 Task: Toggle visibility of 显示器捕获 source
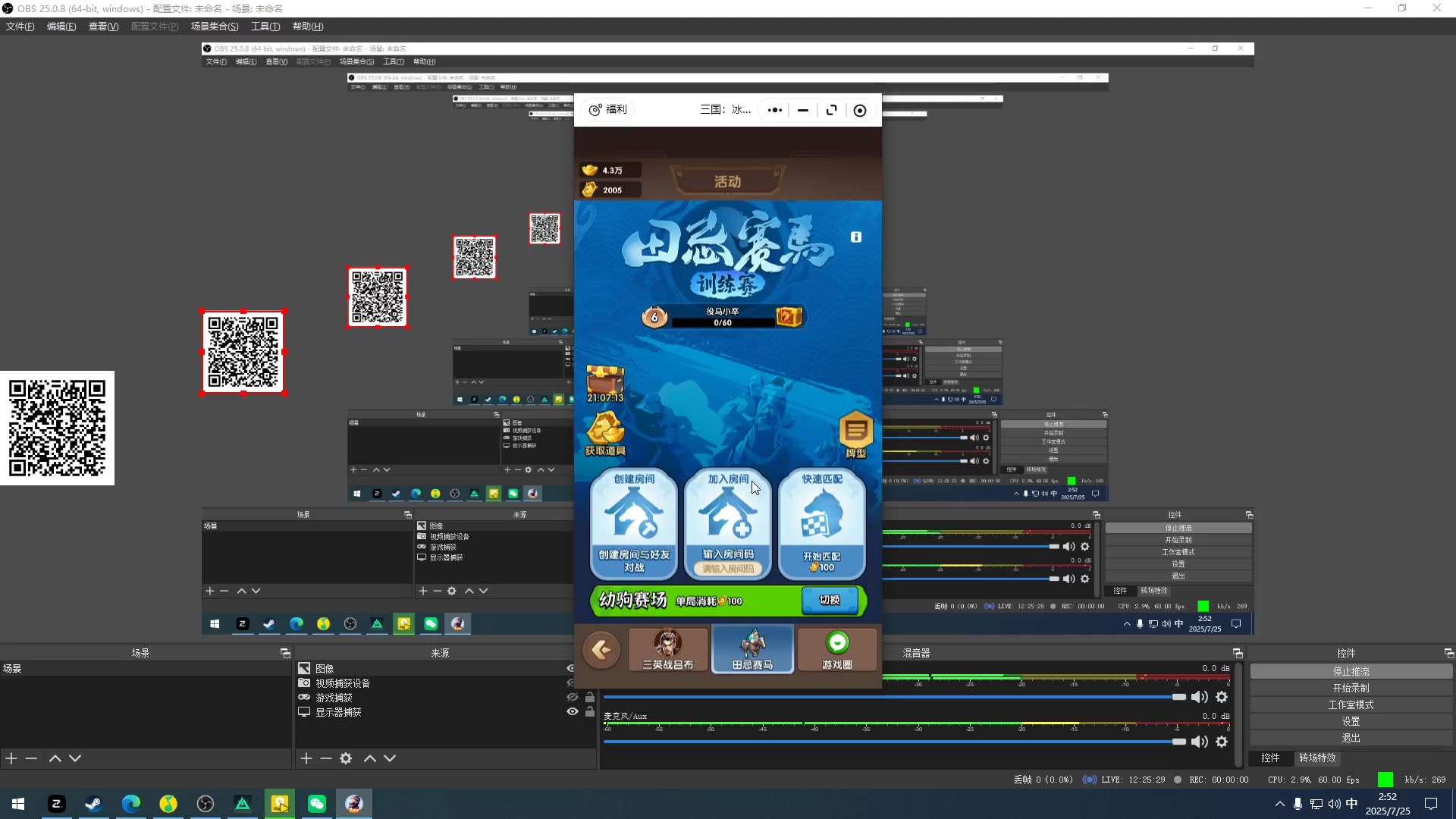[x=573, y=712]
